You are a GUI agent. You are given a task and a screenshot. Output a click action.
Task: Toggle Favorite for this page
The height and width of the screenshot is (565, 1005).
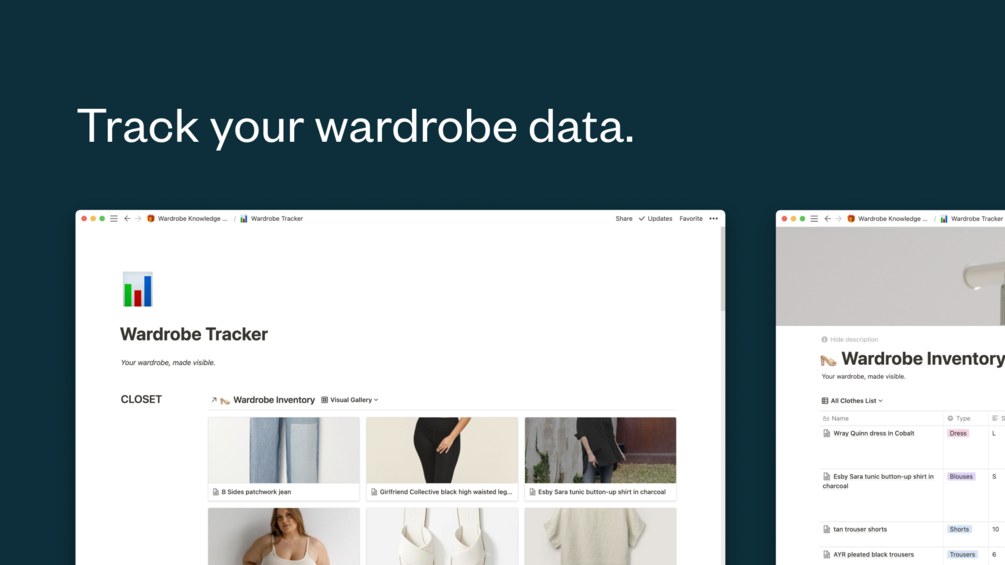tap(691, 218)
